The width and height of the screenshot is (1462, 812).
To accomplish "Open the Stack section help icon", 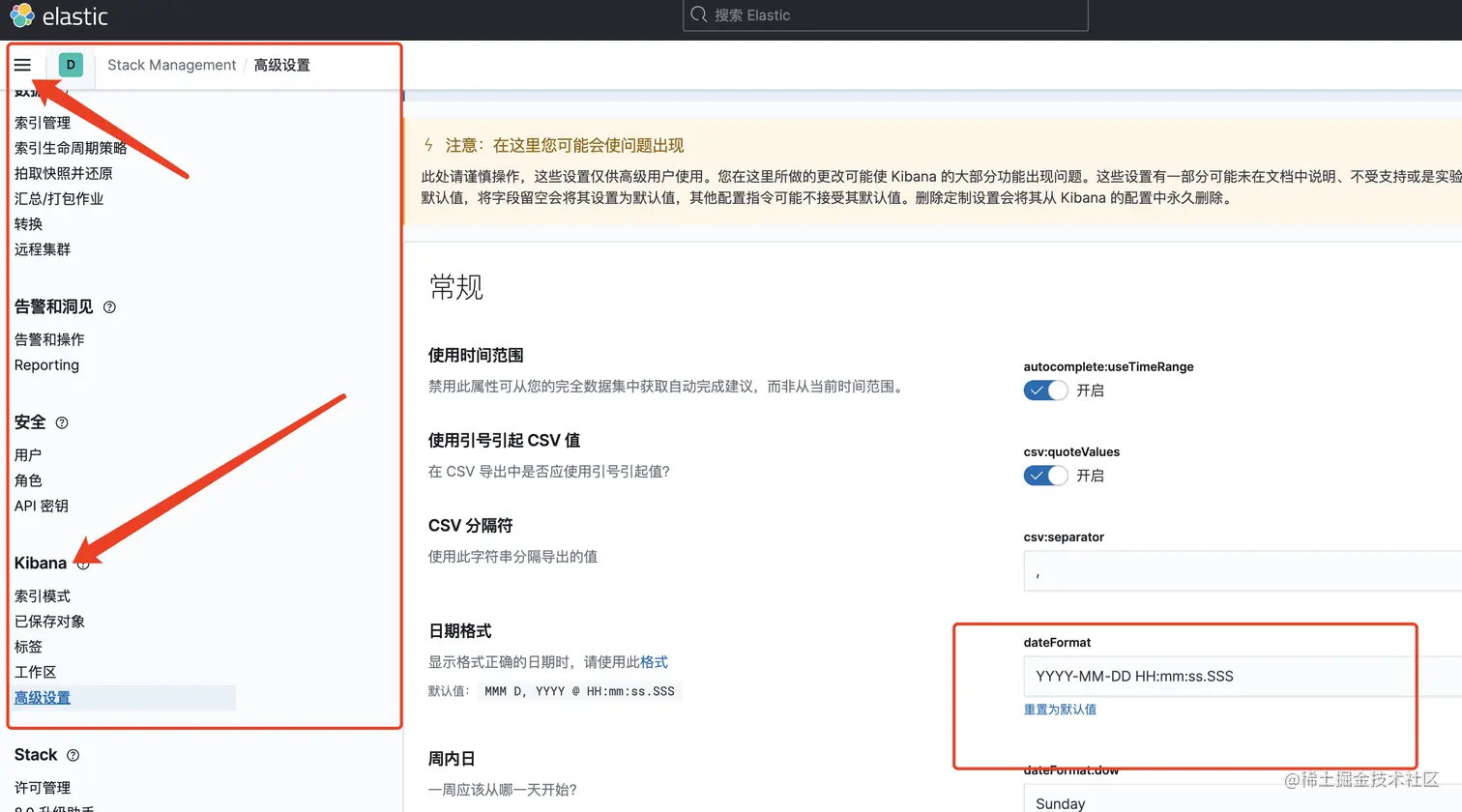I will pos(73,755).
